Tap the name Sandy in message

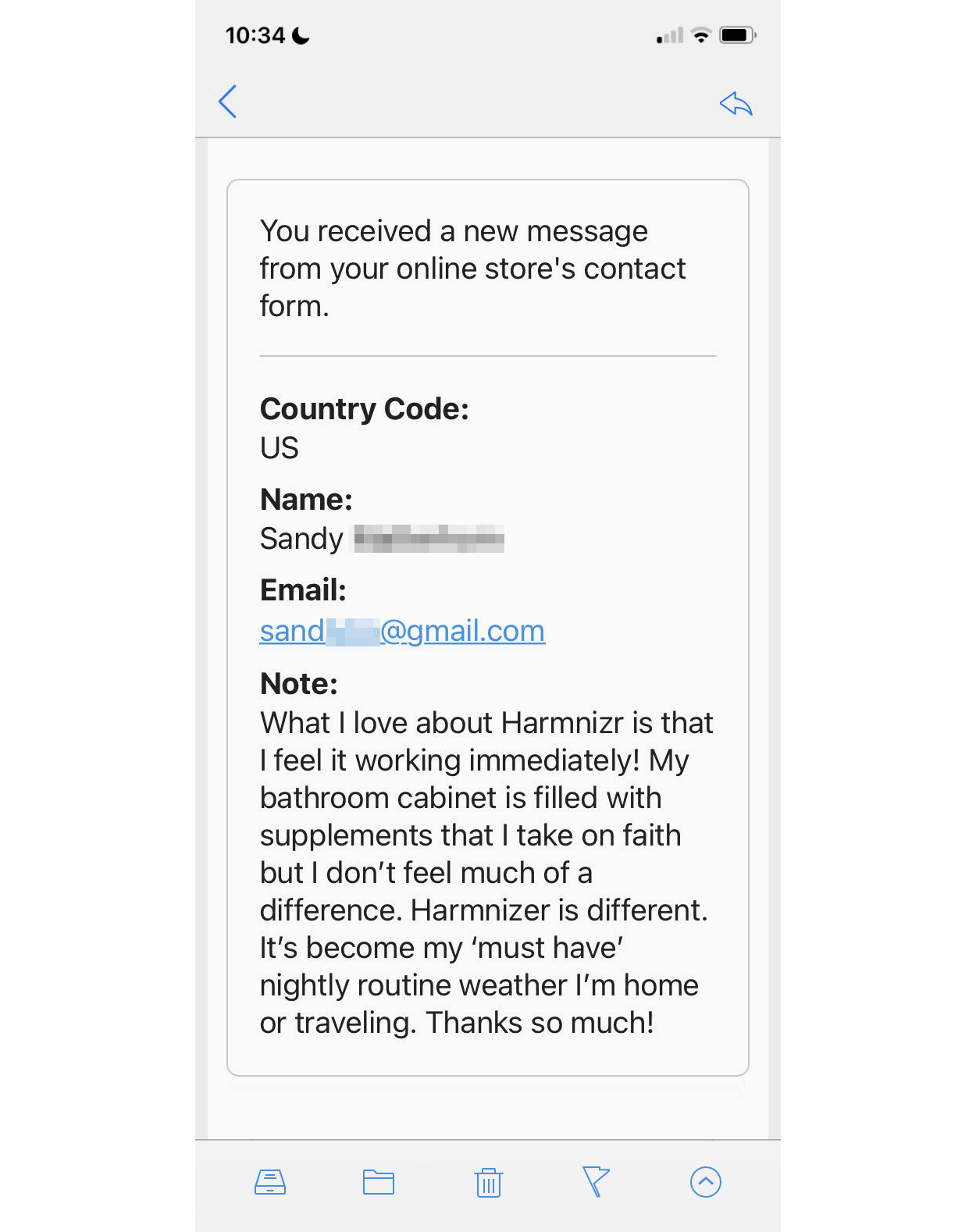click(301, 539)
